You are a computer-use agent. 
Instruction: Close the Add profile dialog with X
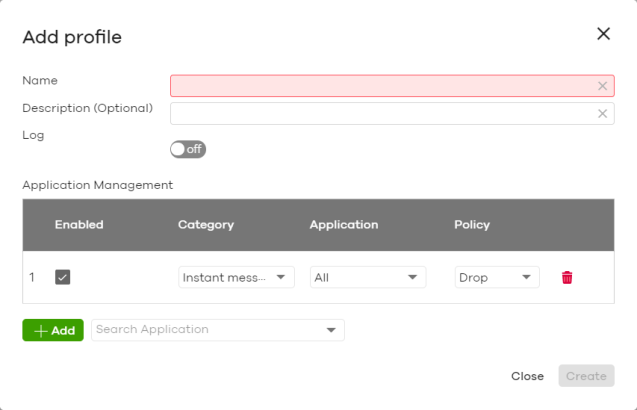603,34
